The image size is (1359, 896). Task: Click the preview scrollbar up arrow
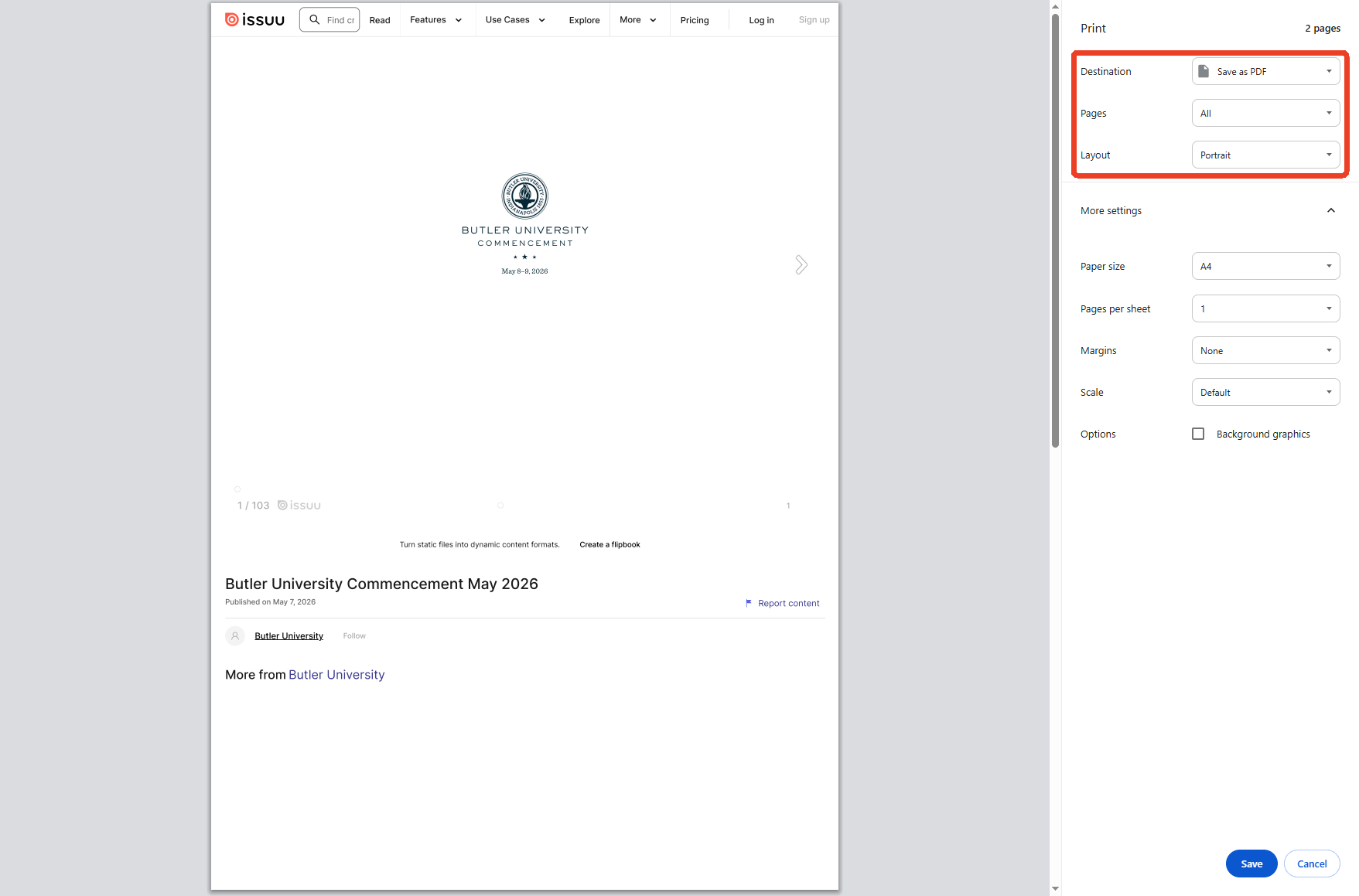tap(1055, 6)
